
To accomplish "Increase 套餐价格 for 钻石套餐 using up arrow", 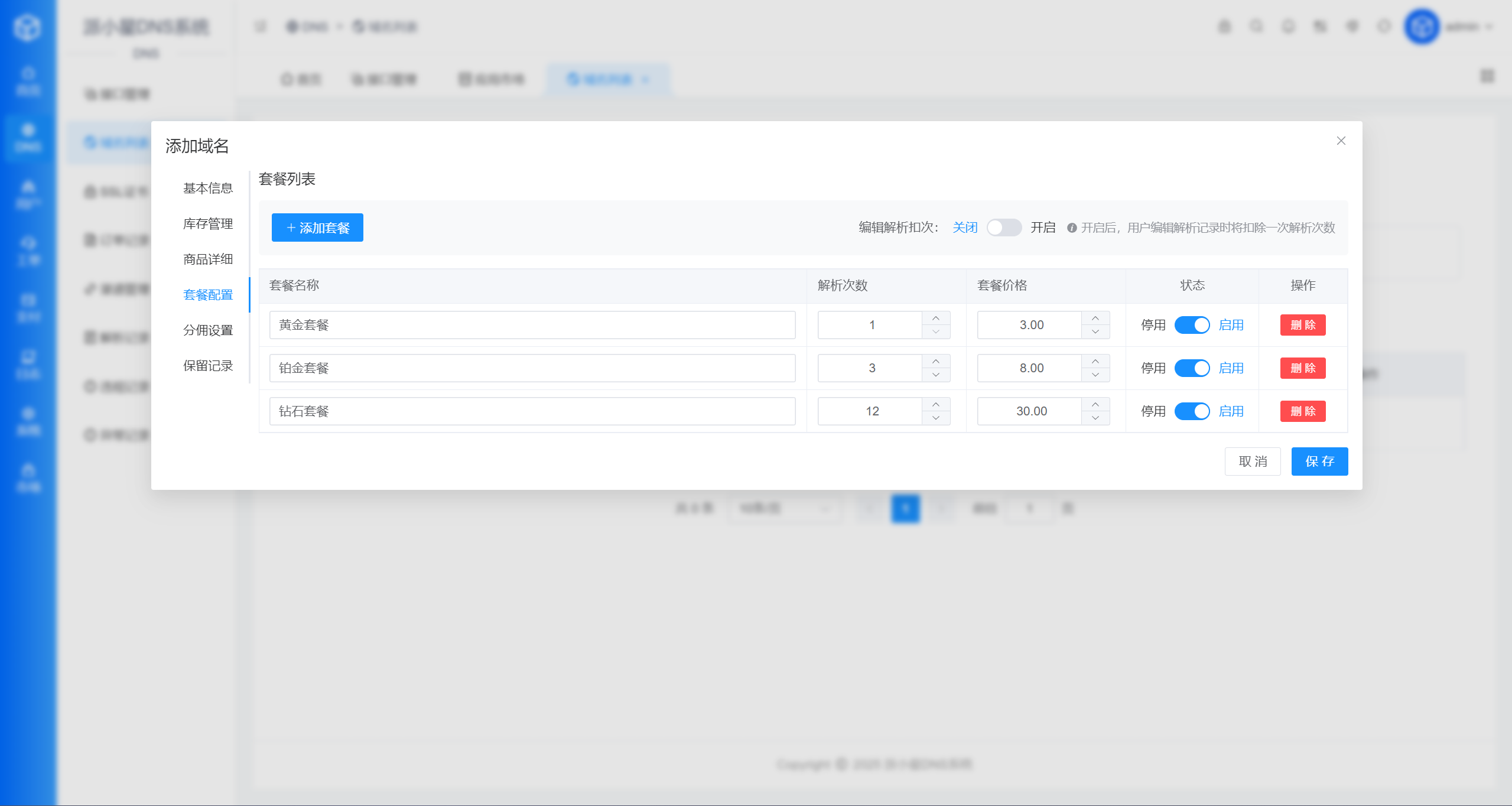I will coord(1095,405).
